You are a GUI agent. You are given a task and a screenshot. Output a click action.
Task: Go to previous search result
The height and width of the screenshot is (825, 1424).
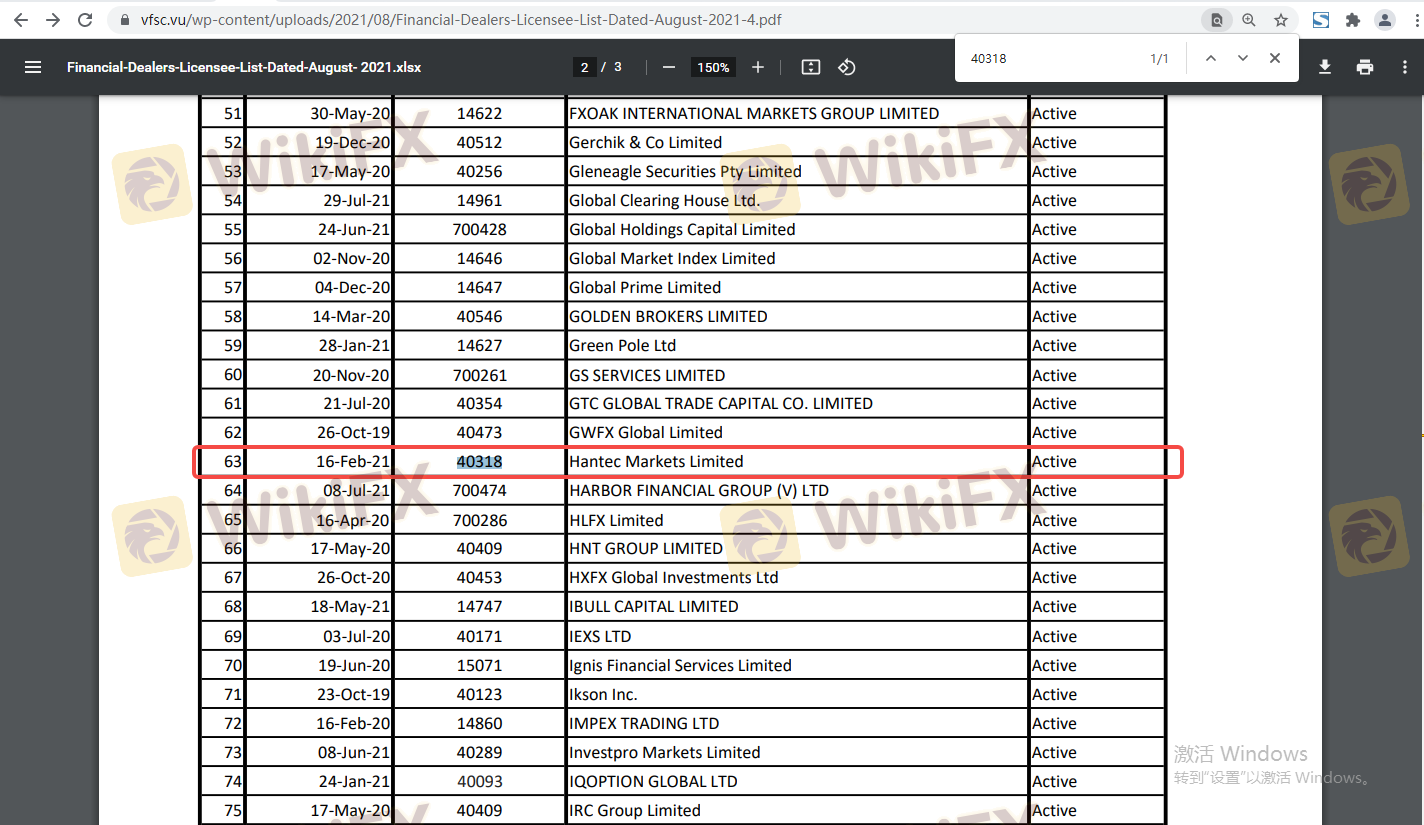pyautogui.click(x=1211, y=58)
